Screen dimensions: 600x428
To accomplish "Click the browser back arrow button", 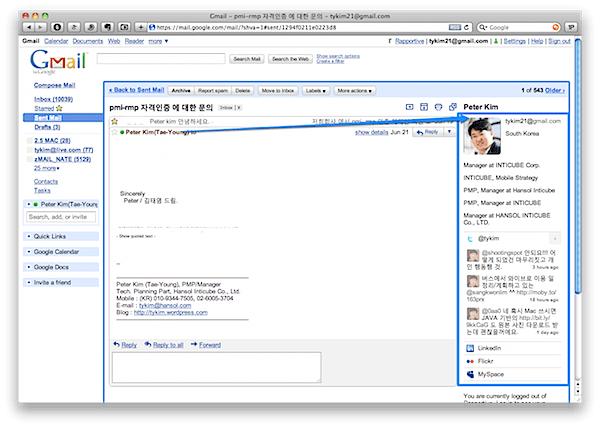I will 28,27.
